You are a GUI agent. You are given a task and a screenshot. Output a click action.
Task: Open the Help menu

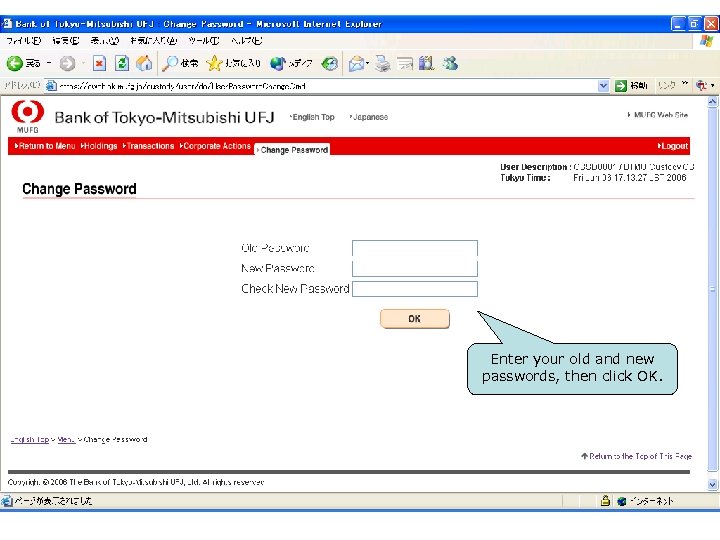pyautogui.click(x=247, y=41)
